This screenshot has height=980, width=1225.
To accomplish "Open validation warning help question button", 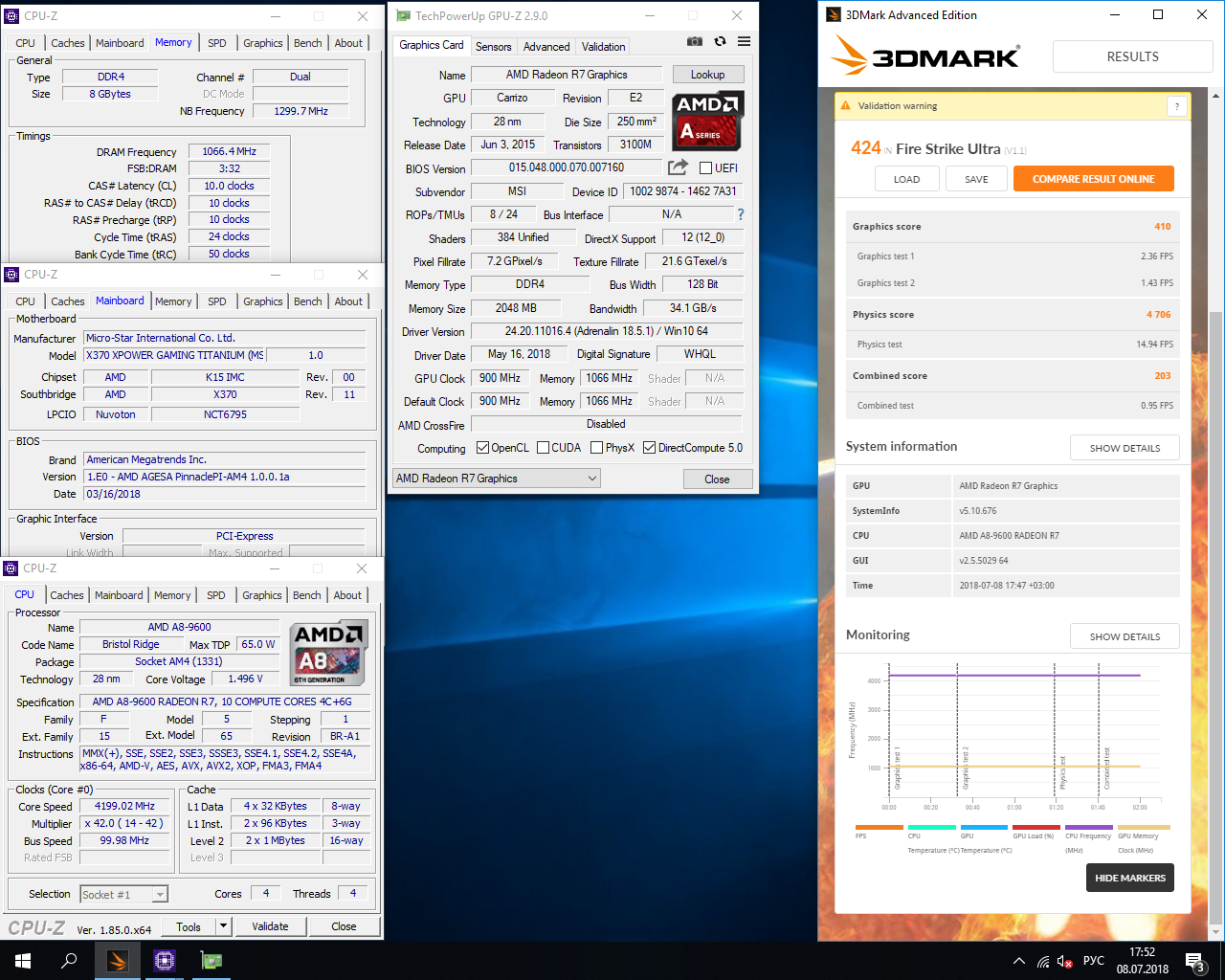I will (x=1176, y=106).
